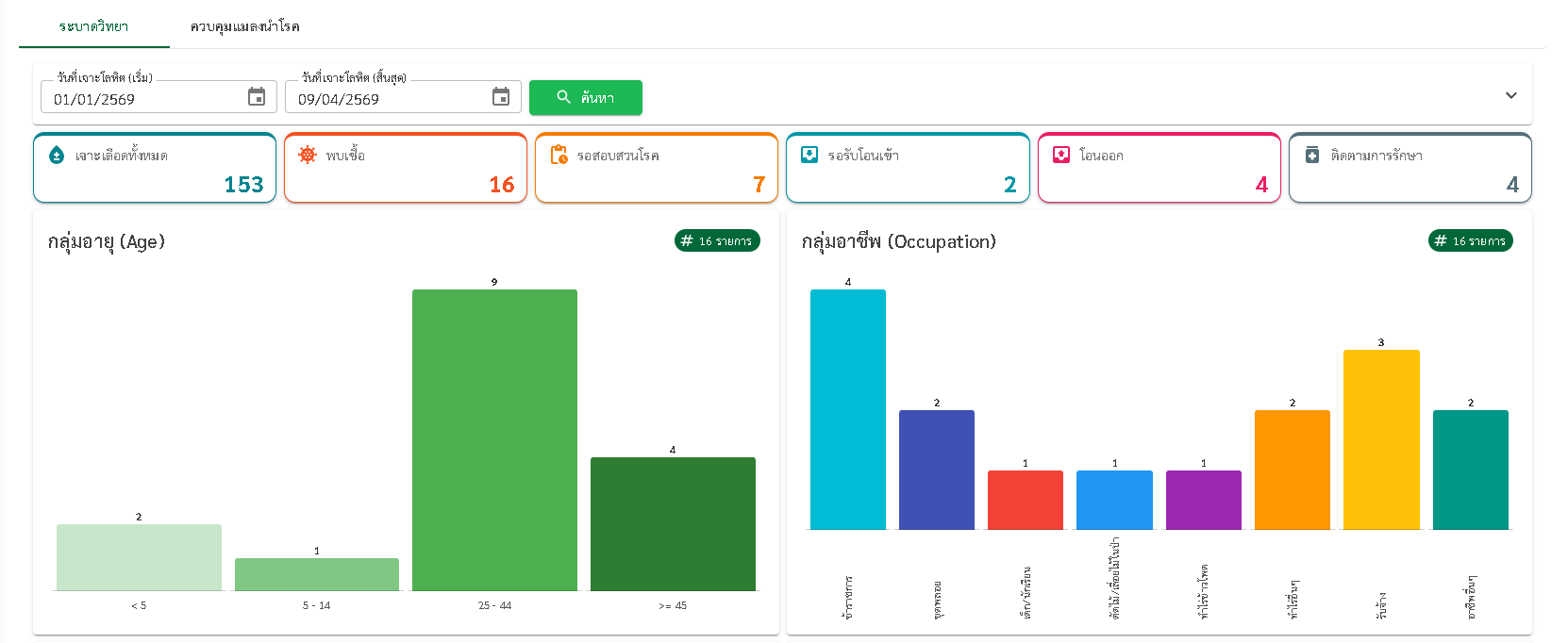This screenshot has width=1568, height=643.
Task: Expand the search filter panel chevron
Action: point(1510,95)
